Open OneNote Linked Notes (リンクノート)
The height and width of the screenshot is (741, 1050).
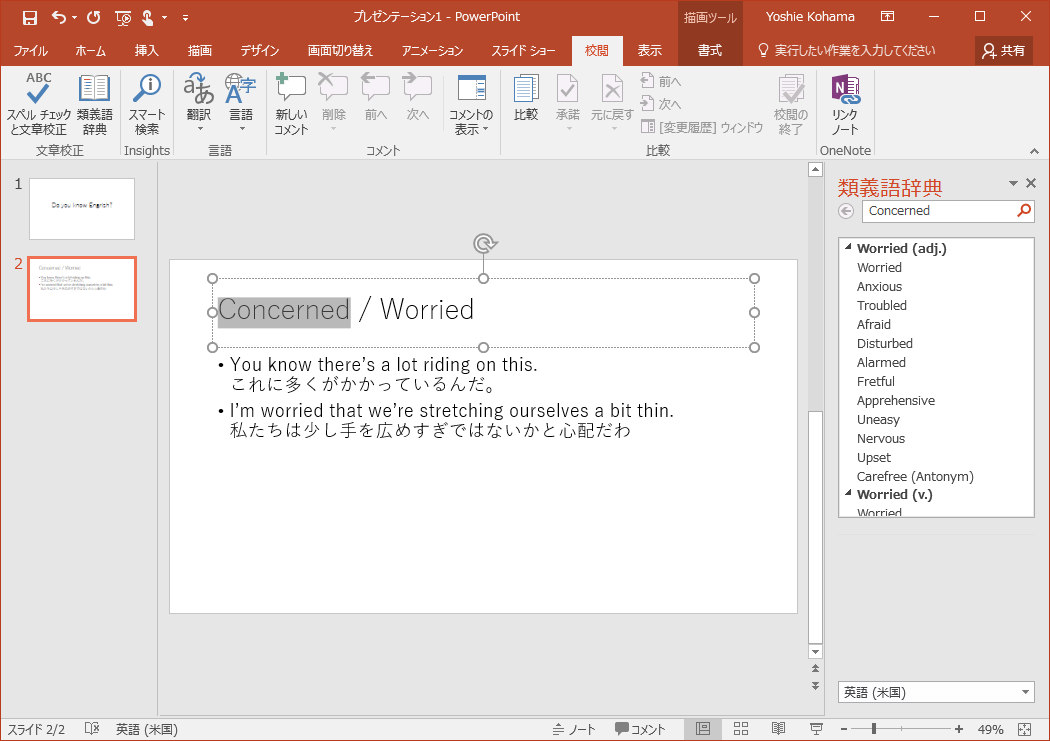[845, 104]
